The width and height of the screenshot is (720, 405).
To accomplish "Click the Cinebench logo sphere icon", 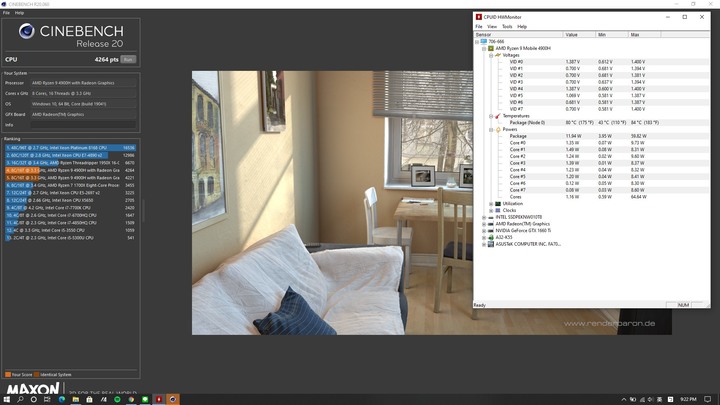I will pos(27,31).
